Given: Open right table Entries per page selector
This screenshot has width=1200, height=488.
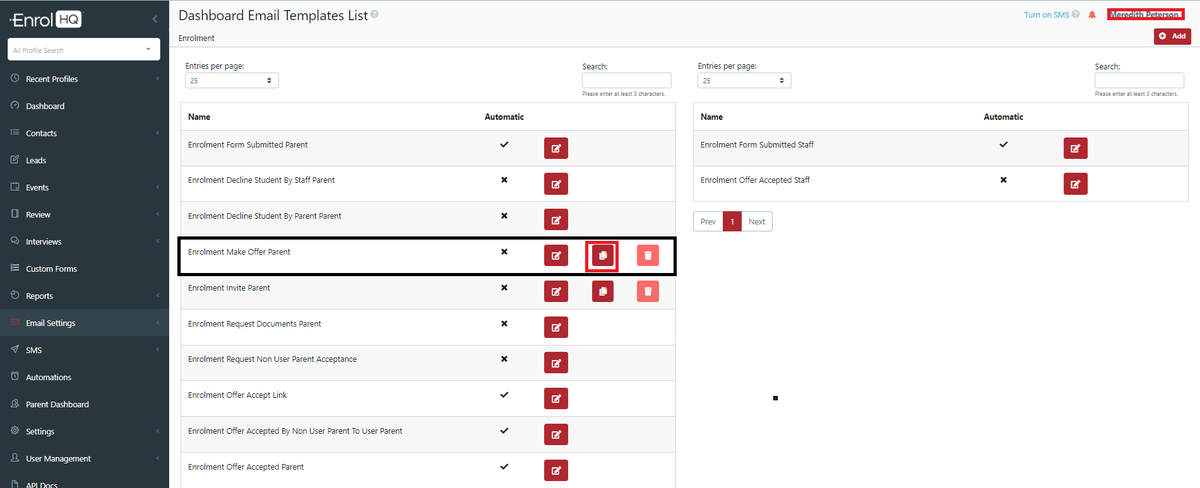Looking at the screenshot, I should [x=743, y=80].
